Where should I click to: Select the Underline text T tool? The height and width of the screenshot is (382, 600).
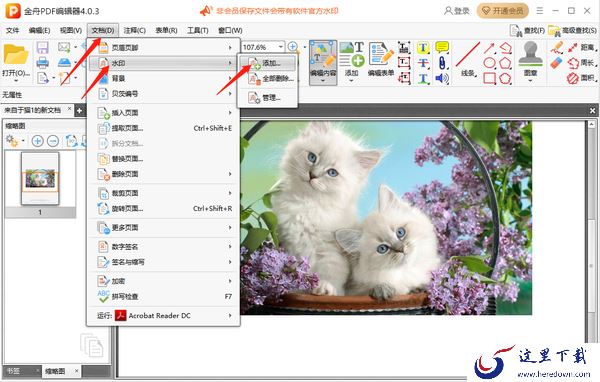[423, 78]
